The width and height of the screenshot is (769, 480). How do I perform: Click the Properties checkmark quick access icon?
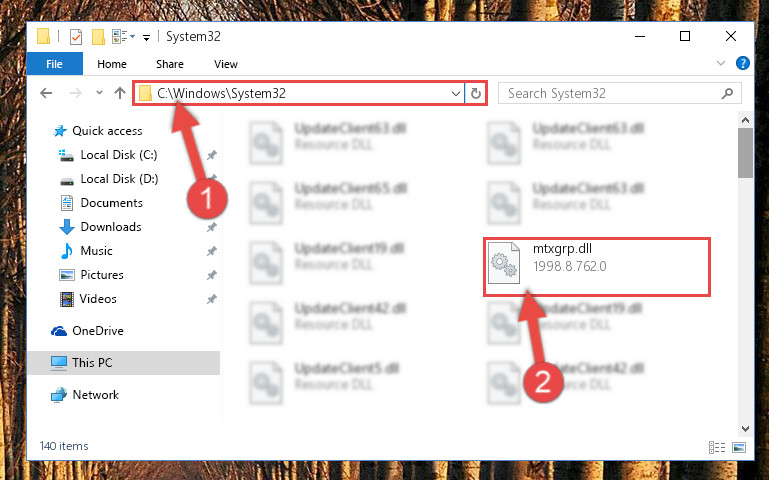click(x=76, y=37)
